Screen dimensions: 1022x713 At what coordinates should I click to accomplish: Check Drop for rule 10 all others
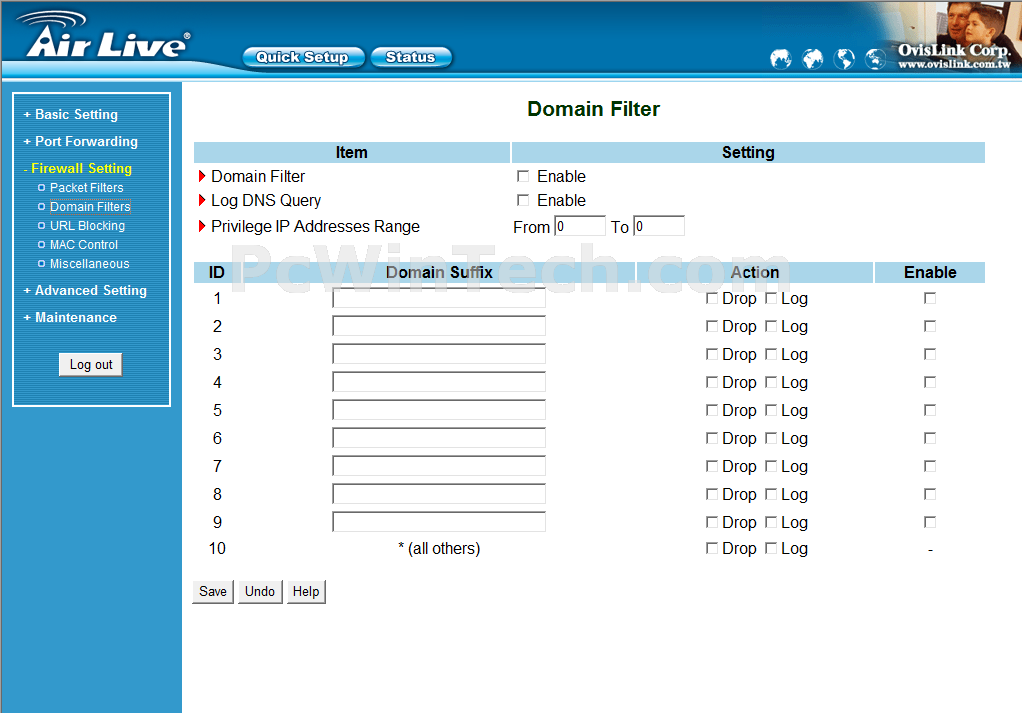tap(712, 548)
